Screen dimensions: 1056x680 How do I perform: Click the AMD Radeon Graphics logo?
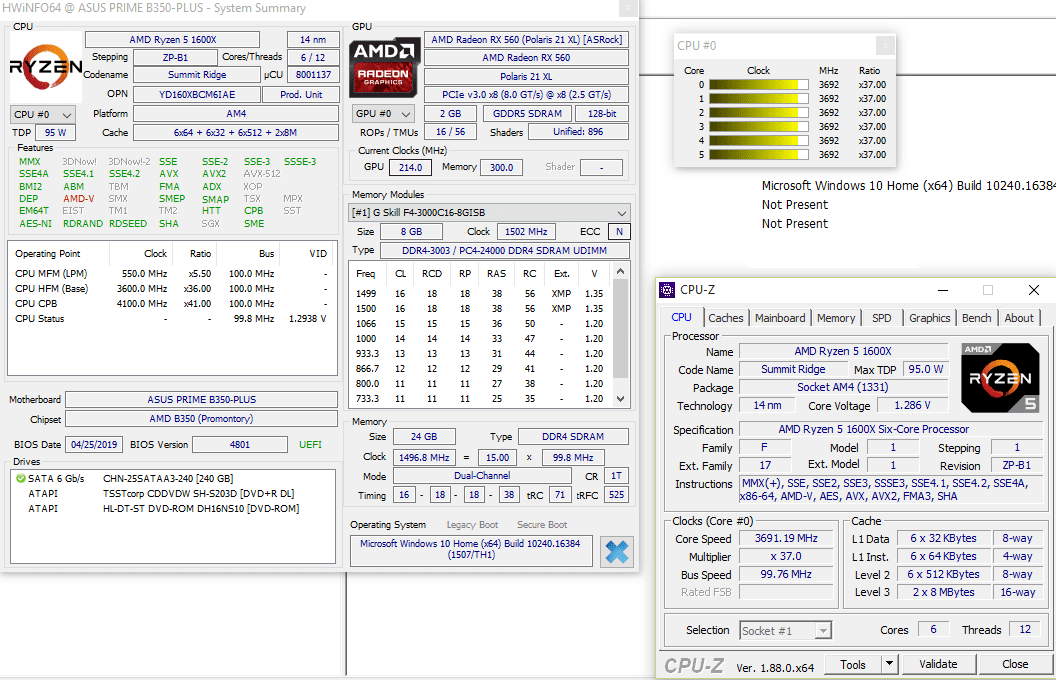tap(384, 67)
